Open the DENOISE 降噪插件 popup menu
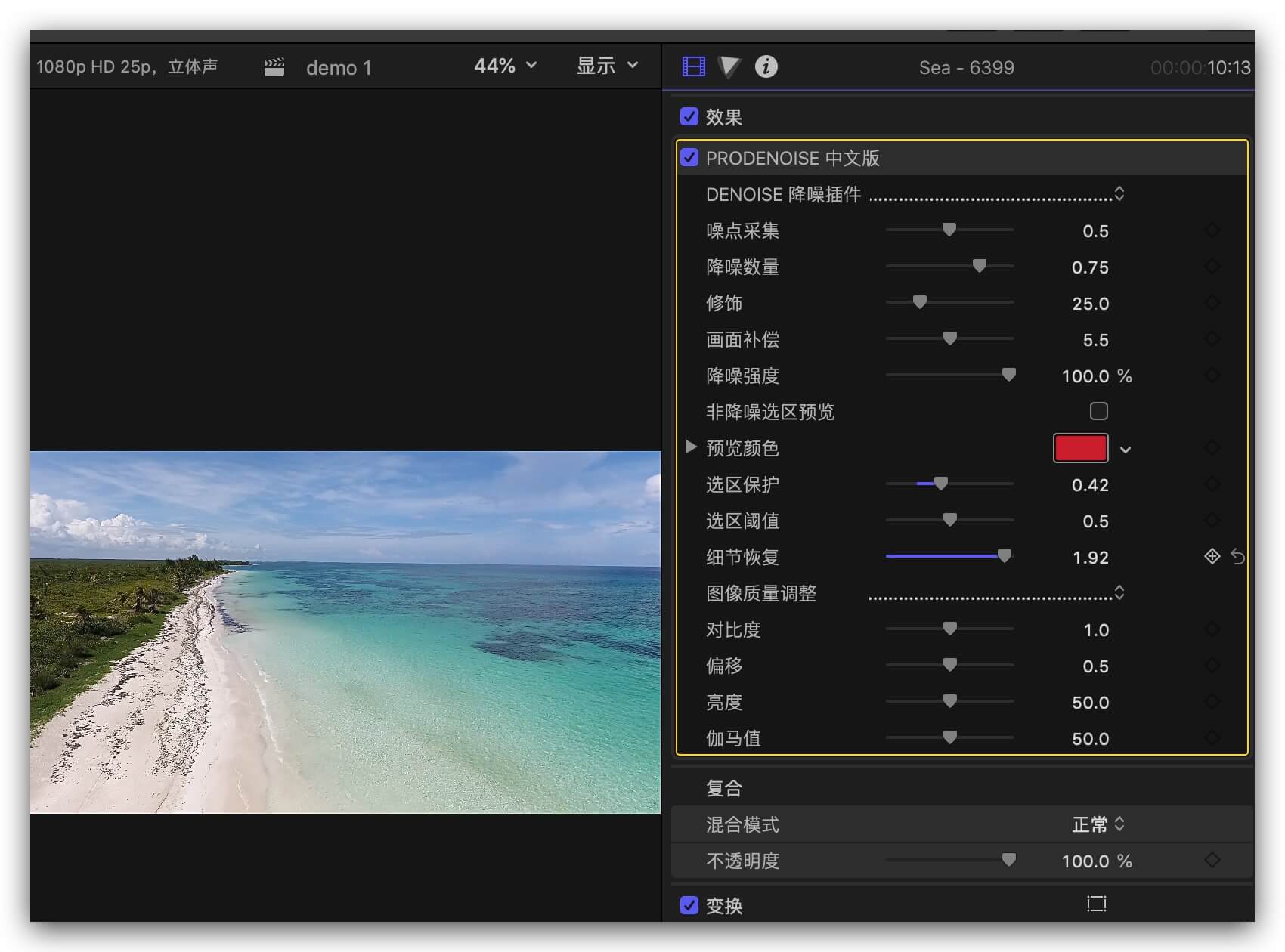The image size is (1285, 952). click(x=997, y=194)
